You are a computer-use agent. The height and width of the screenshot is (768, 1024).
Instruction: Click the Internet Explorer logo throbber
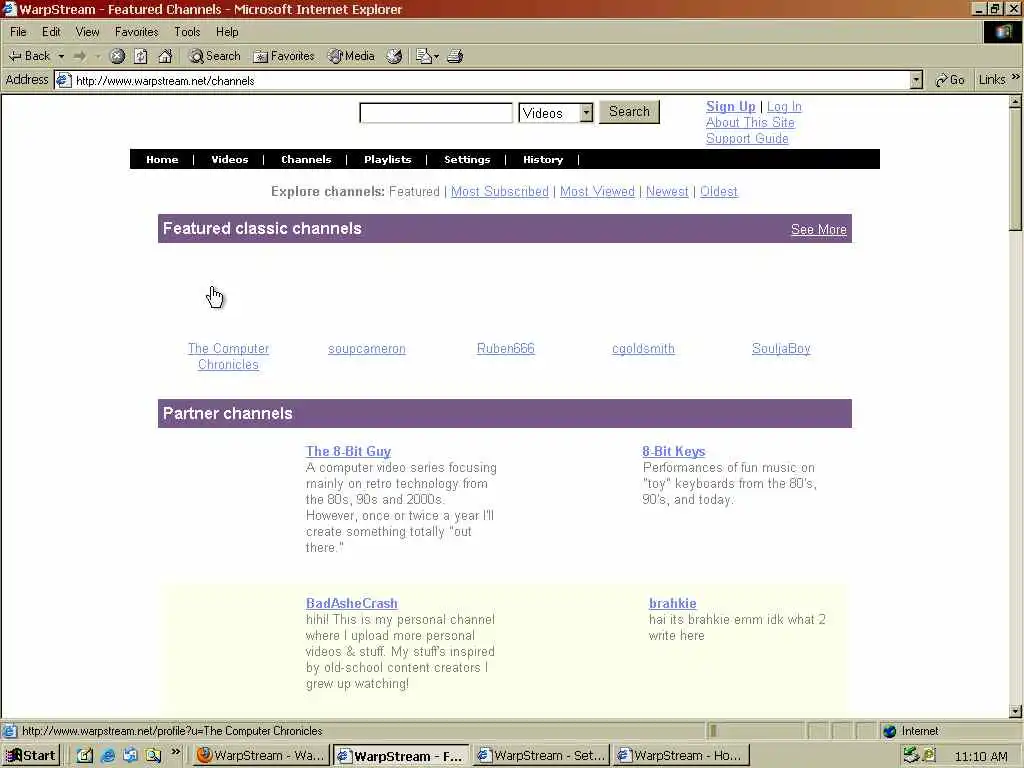(x=1002, y=31)
